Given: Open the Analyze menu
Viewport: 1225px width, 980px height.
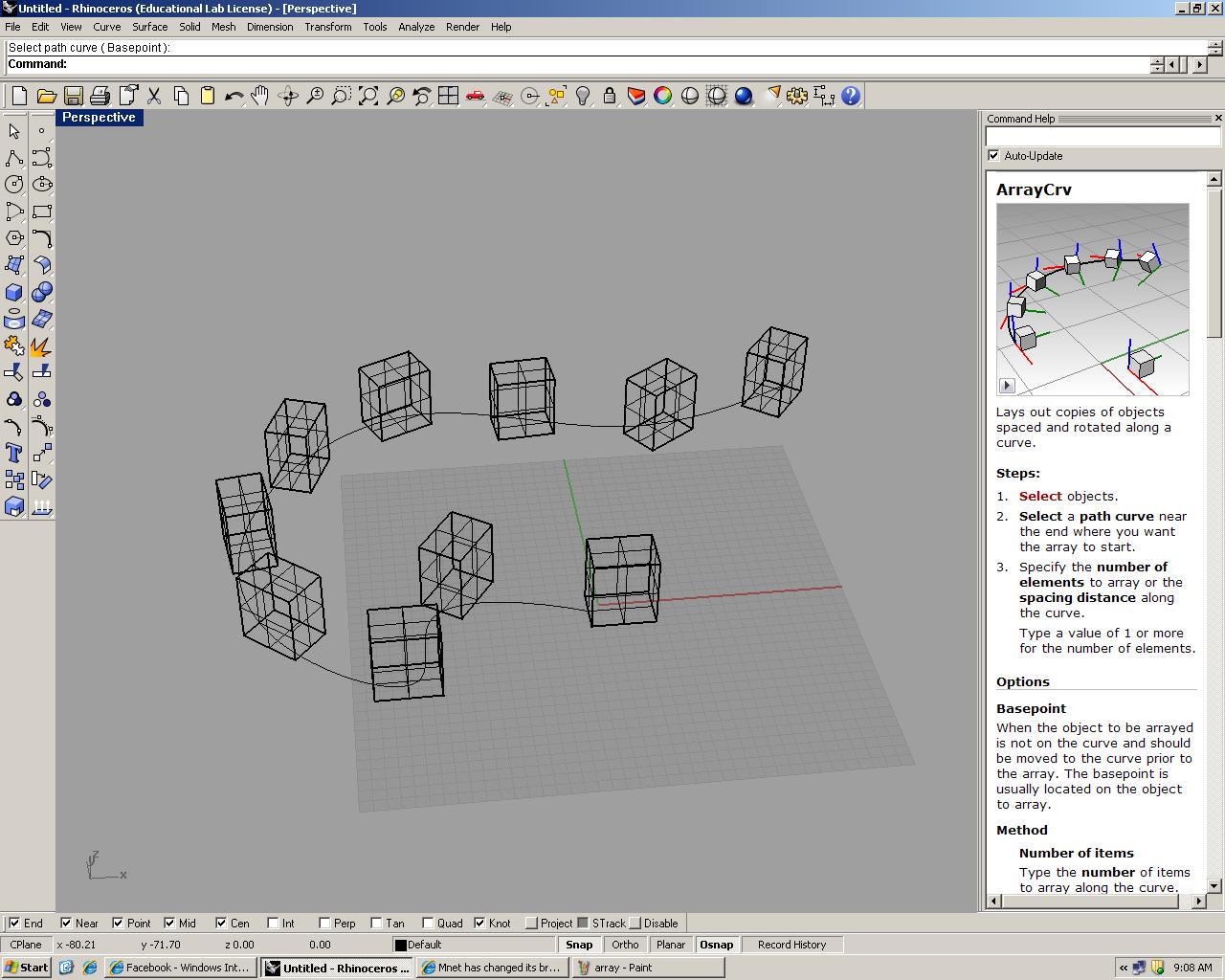Looking at the screenshot, I should 416,27.
